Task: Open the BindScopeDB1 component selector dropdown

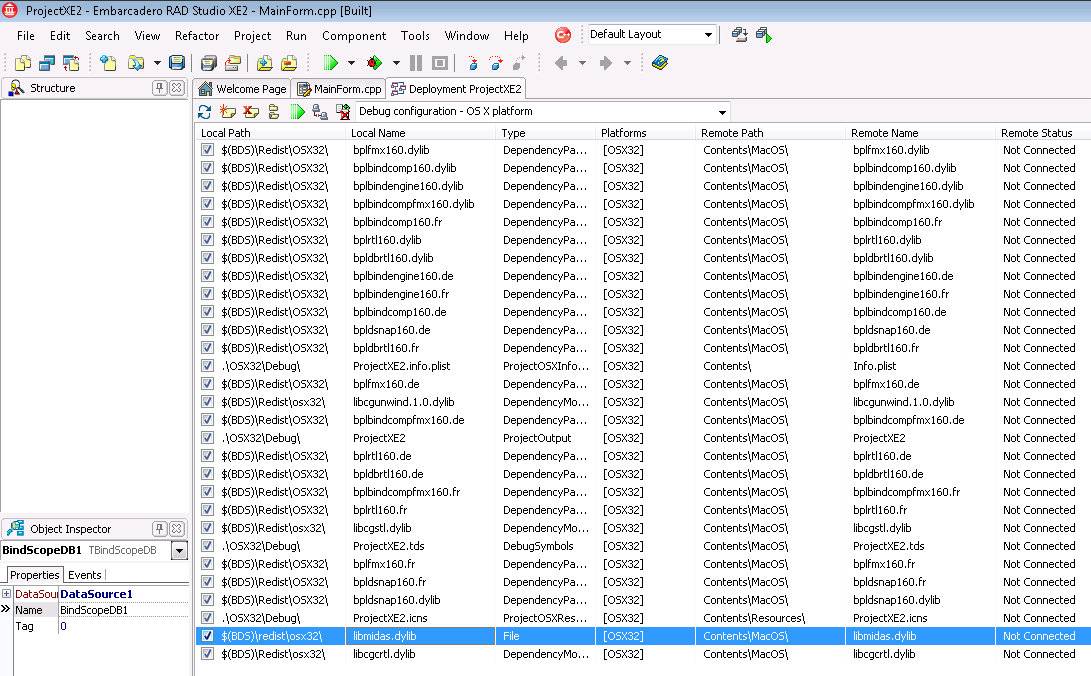Action: (x=180, y=551)
